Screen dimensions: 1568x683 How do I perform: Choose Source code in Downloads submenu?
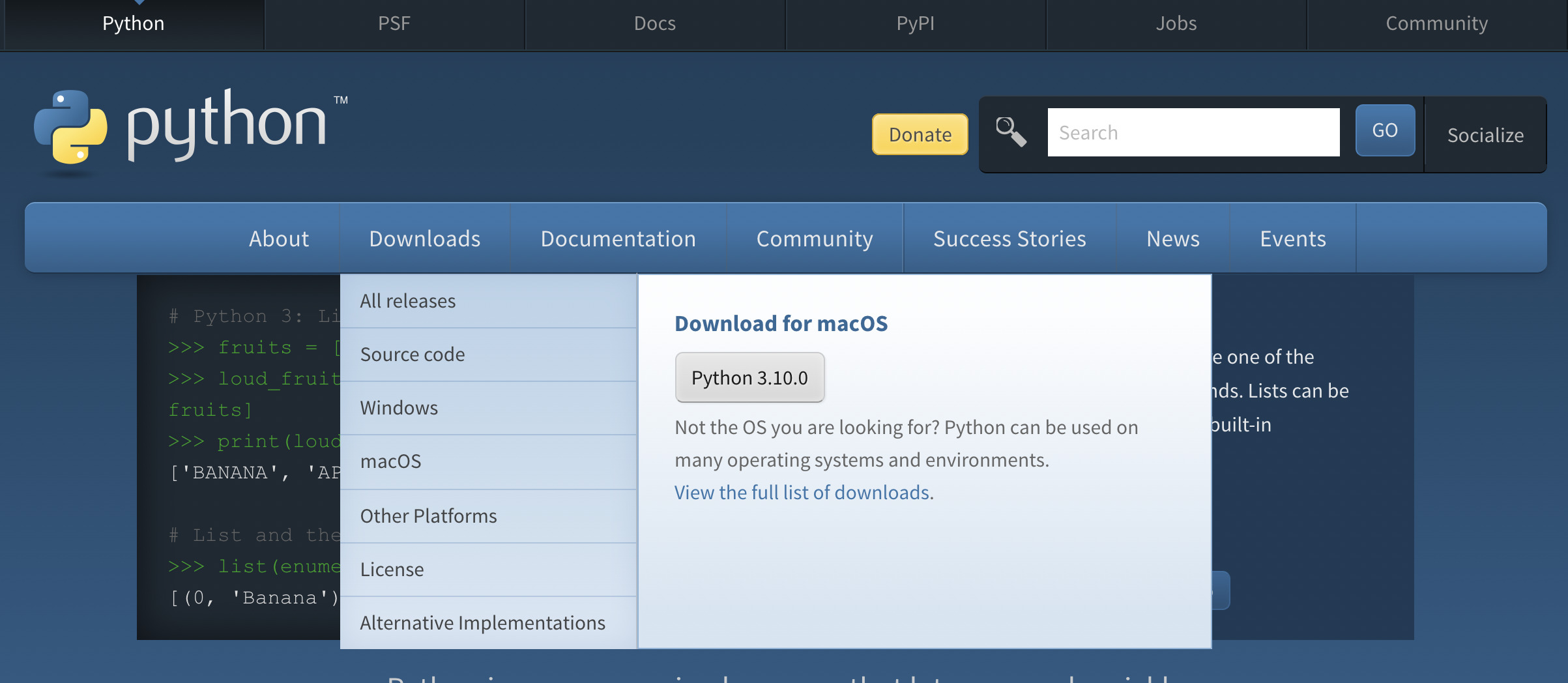pos(413,355)
